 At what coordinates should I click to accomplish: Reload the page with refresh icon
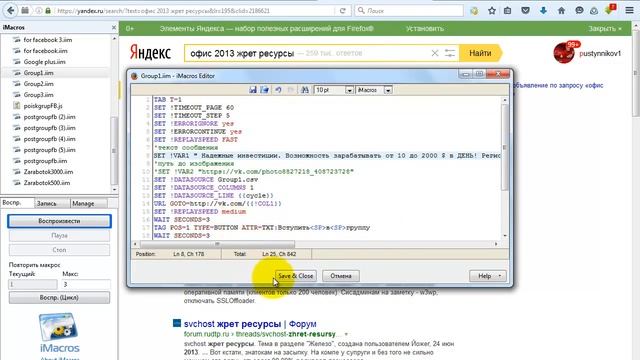tap(342, 11)
